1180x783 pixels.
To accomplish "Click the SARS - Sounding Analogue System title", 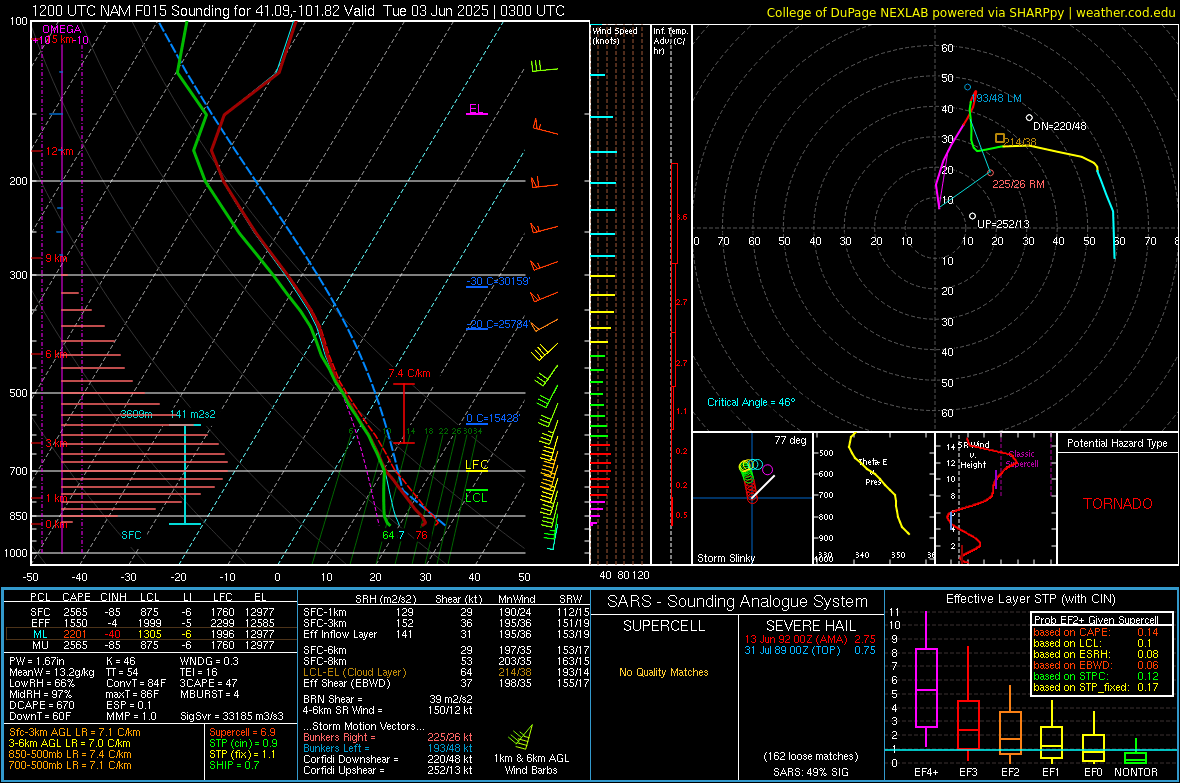I will [x=738, y=602].
